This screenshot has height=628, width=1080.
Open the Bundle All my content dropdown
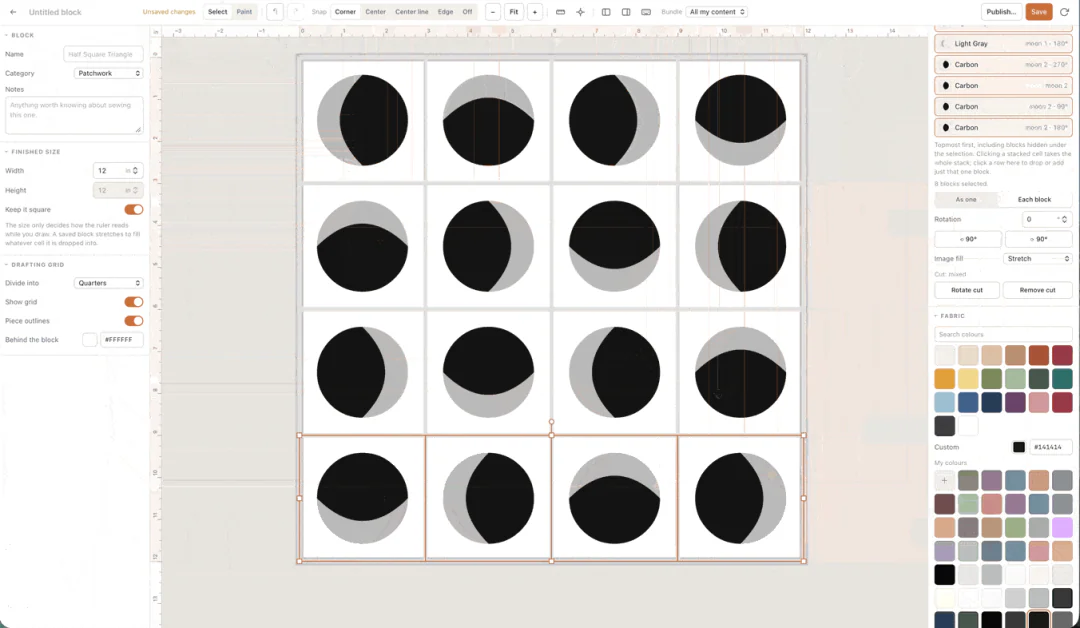pyautogui.click(x=717, y=12)
